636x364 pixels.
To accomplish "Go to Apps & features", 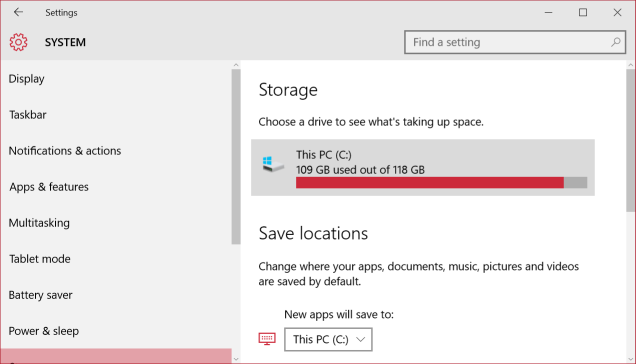I will [49, 187].
